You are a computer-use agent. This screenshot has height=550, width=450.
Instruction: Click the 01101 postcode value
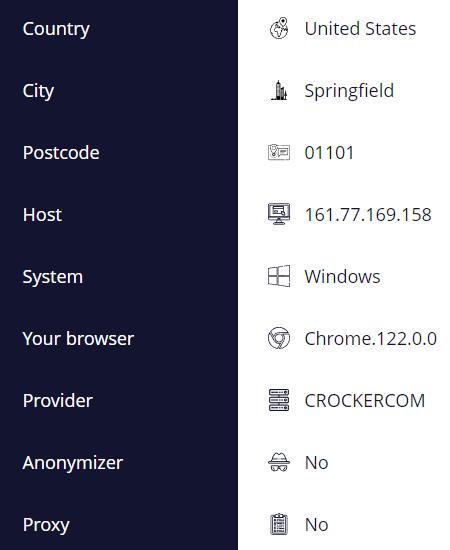[x=329, y=153]
